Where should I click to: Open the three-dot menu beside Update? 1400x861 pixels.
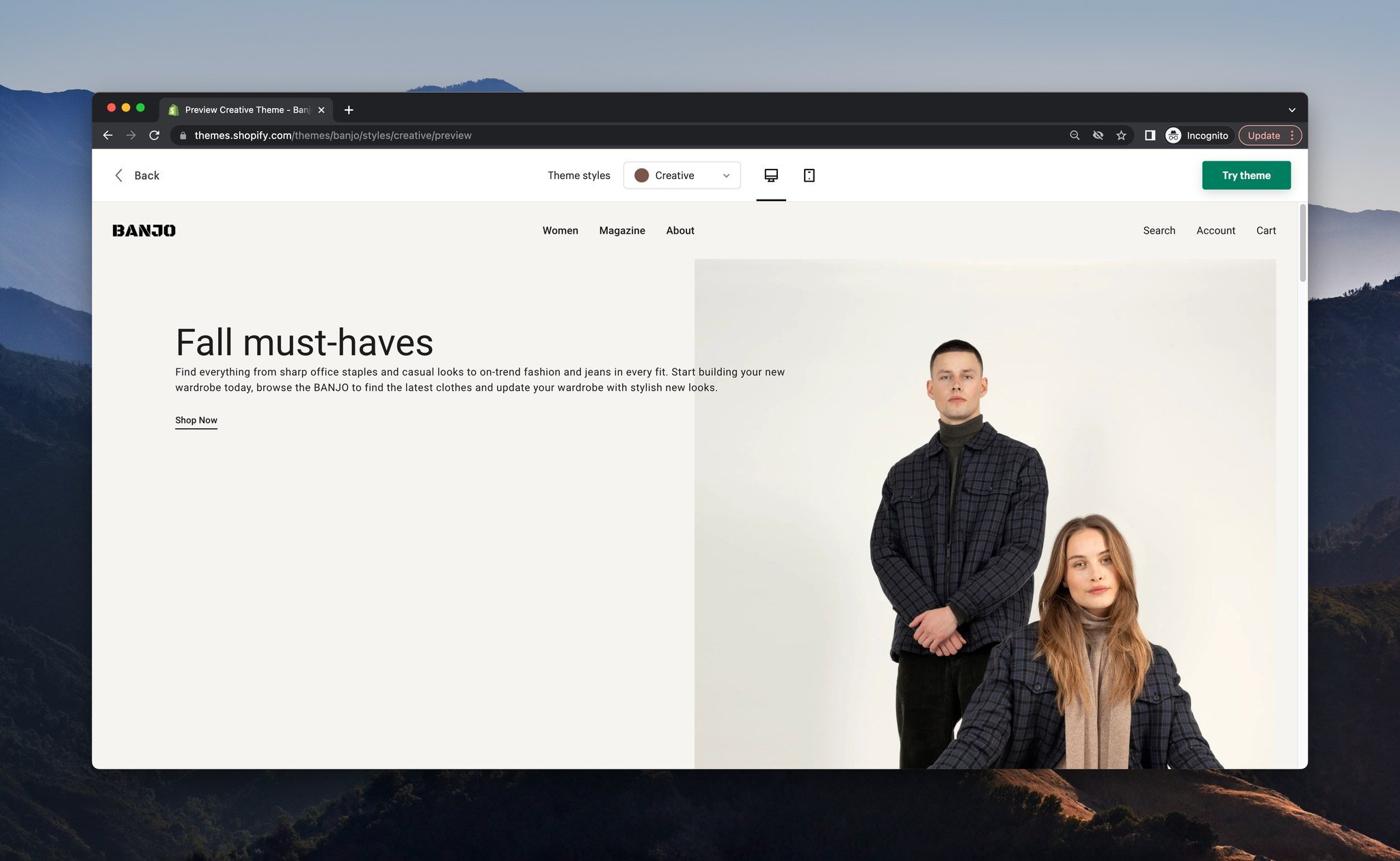point(1293,135)
